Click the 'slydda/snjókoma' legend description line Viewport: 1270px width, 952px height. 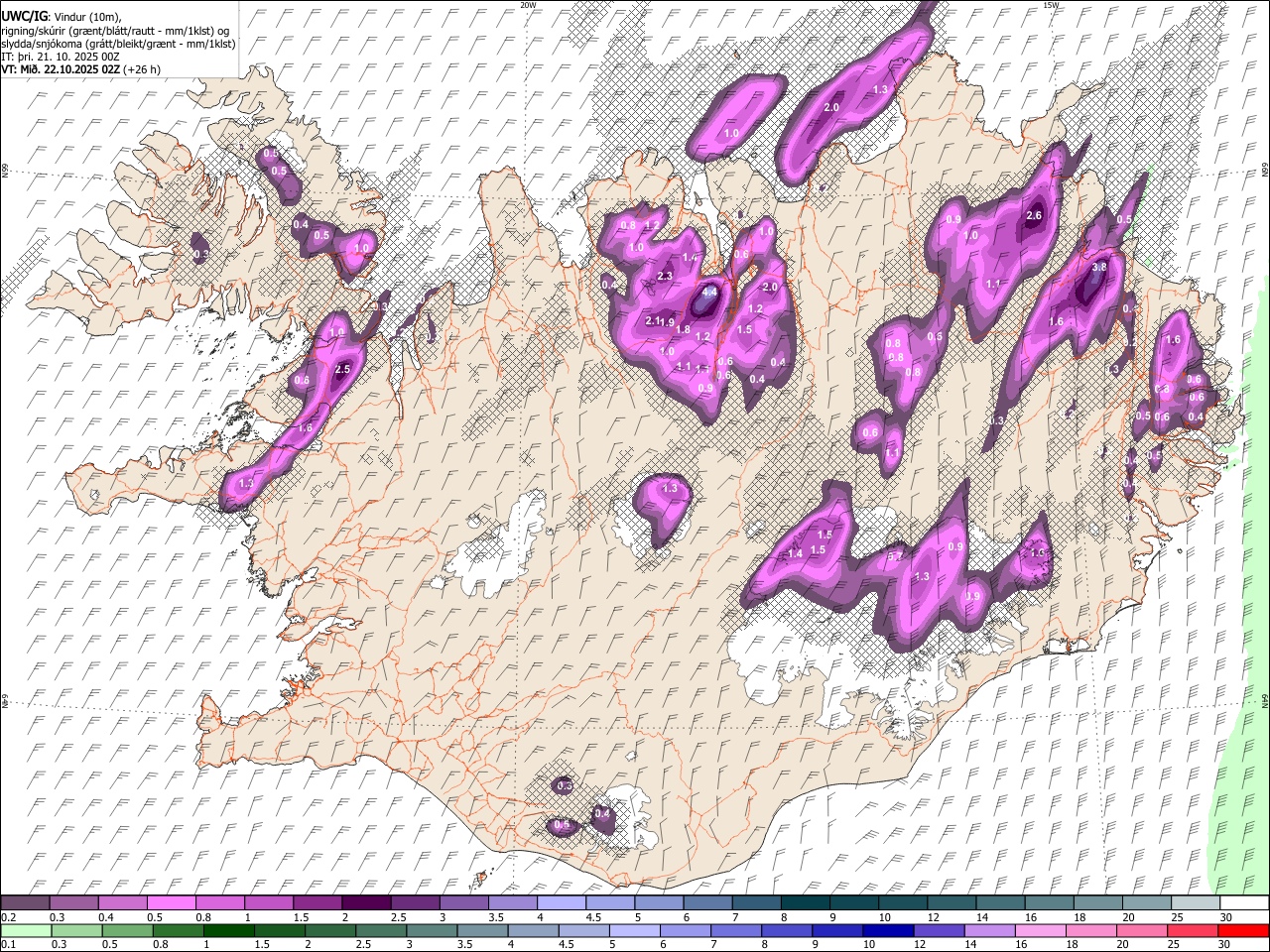click(x=118, y=44)
